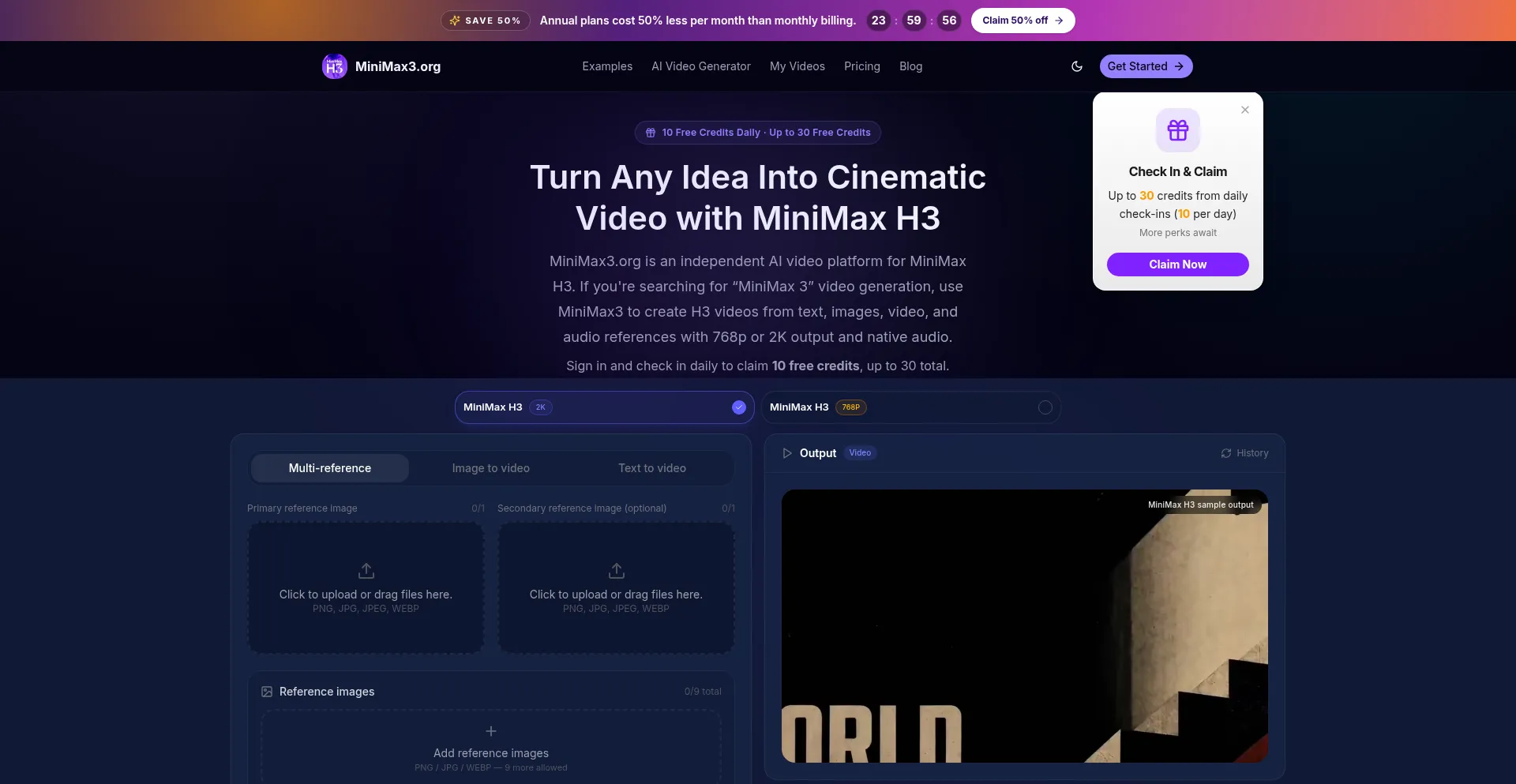
Task: Switch to the Text to video tab
Action: [652, 468]
